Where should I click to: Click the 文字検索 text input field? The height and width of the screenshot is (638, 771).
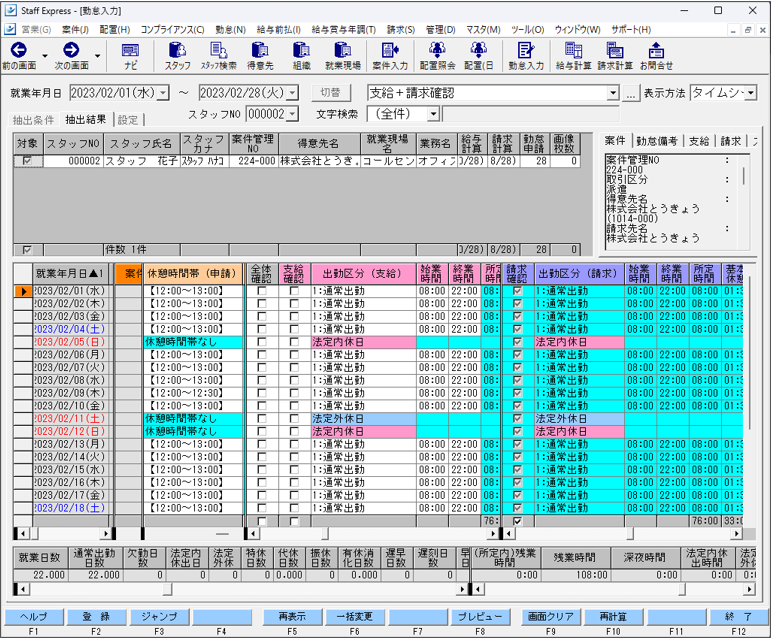[x=530, y=115]
